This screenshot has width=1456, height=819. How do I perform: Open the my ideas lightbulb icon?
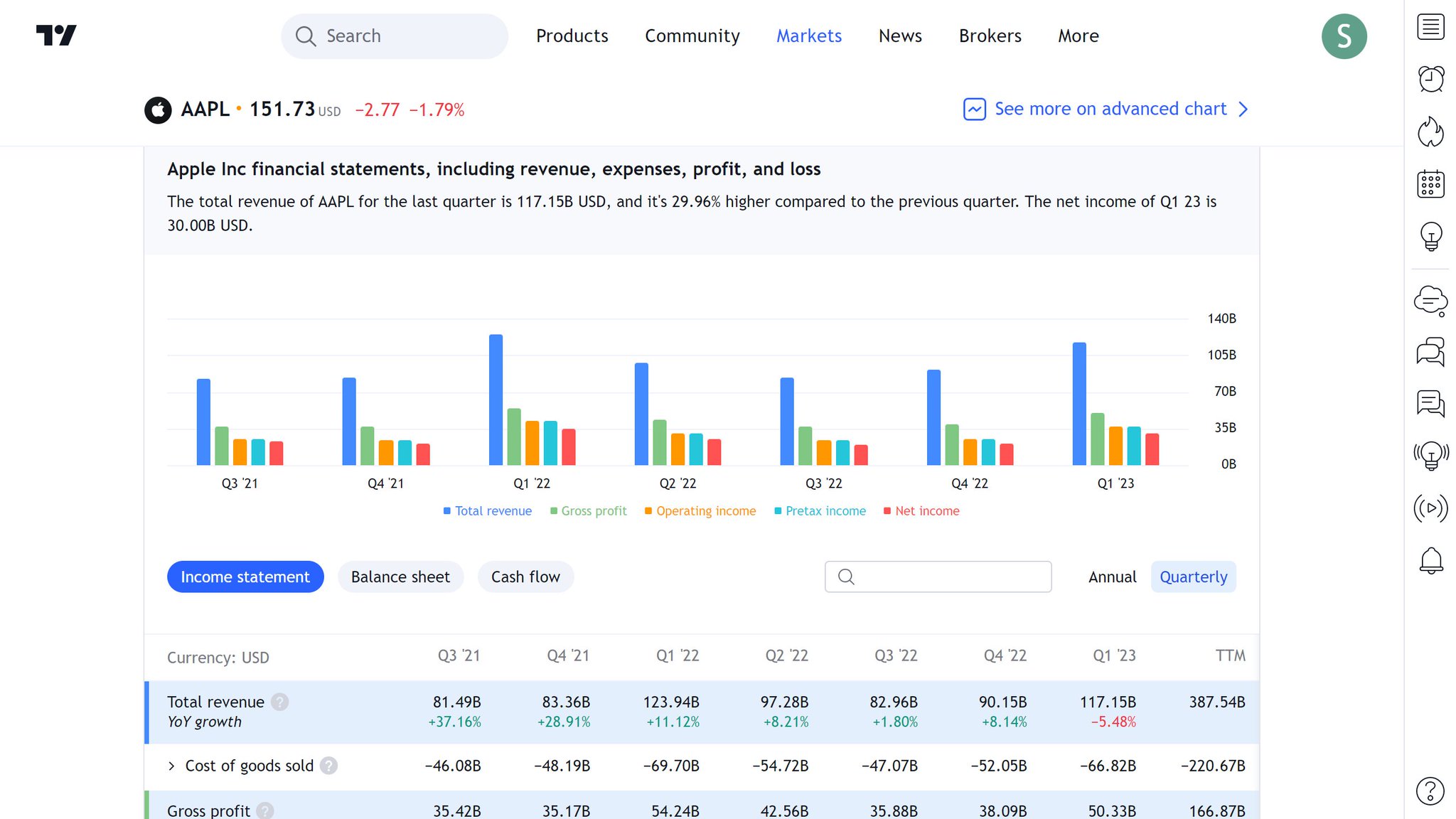pyautogui.click(x=1430, y=237)
